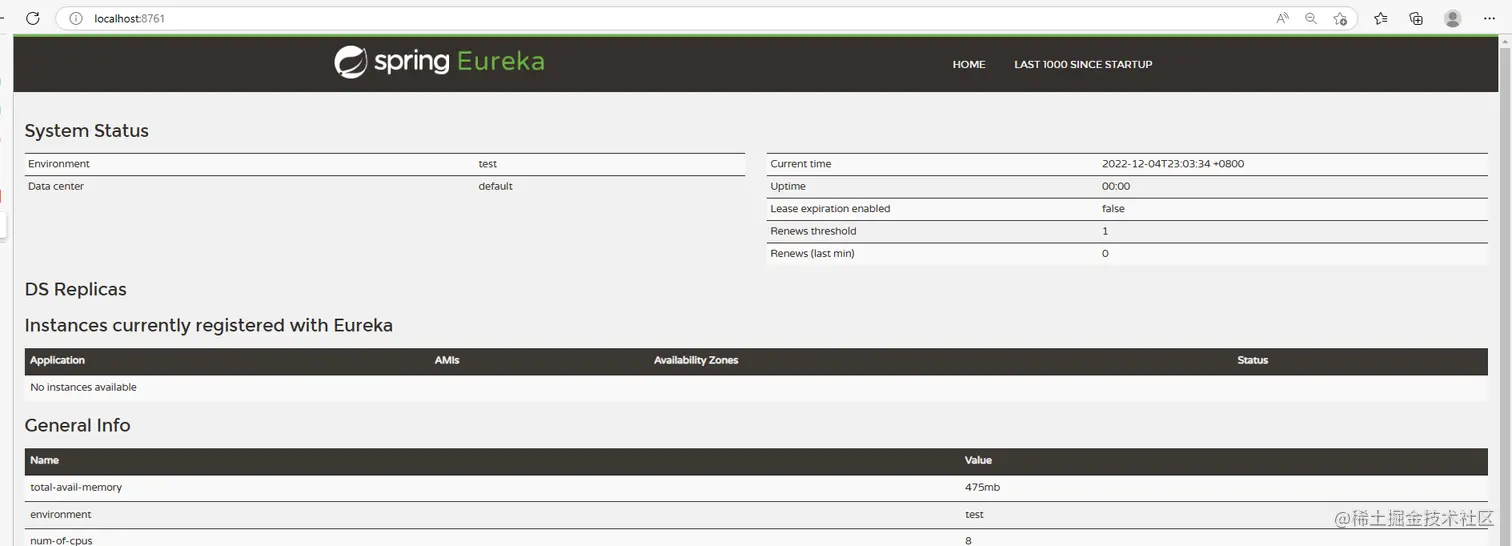Open LAST 1000 SINCE STARTUP page
Viewport: 1512px width, 546px height.
click(1083, 64)
